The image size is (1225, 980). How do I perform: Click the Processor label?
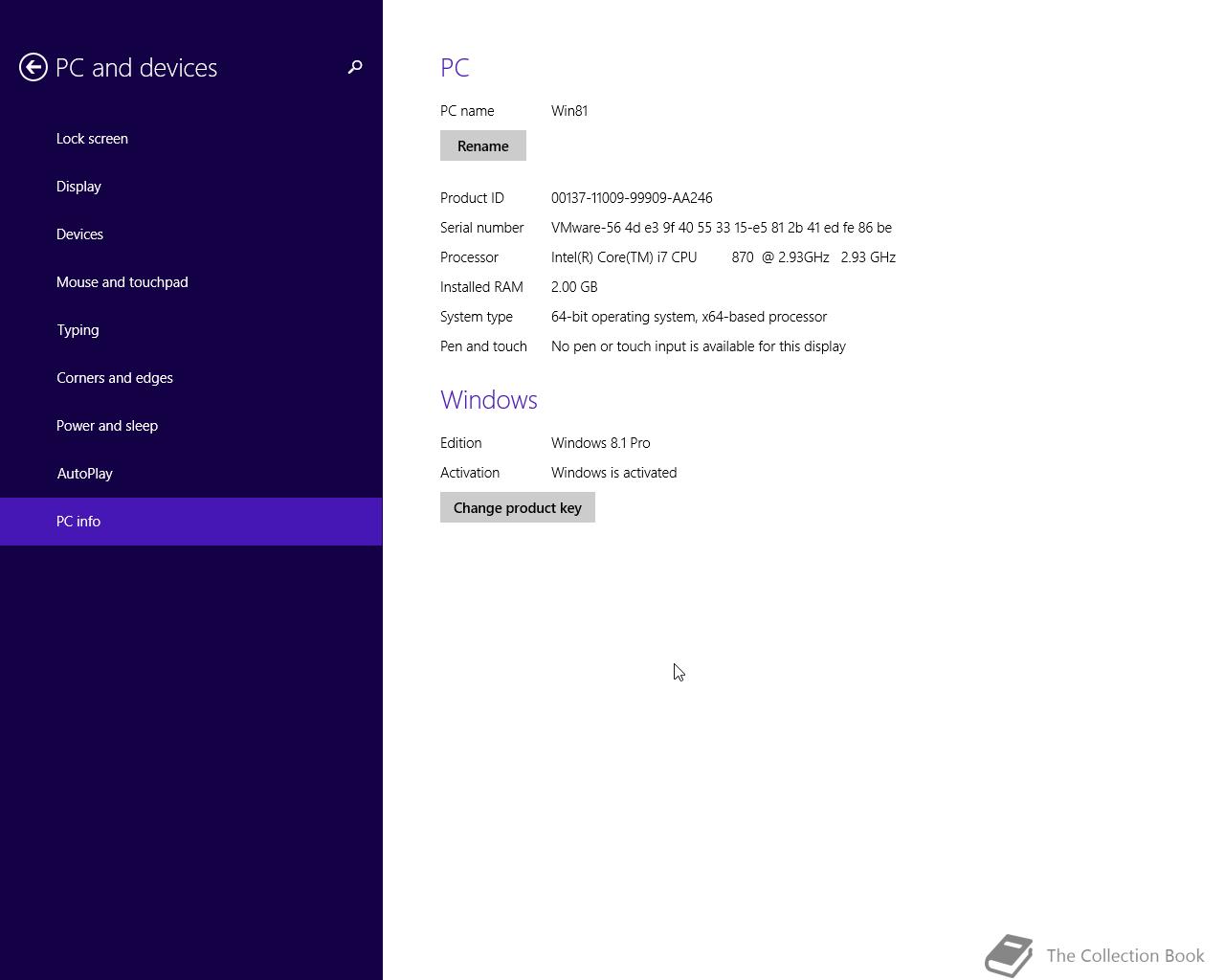pos(469,257)
